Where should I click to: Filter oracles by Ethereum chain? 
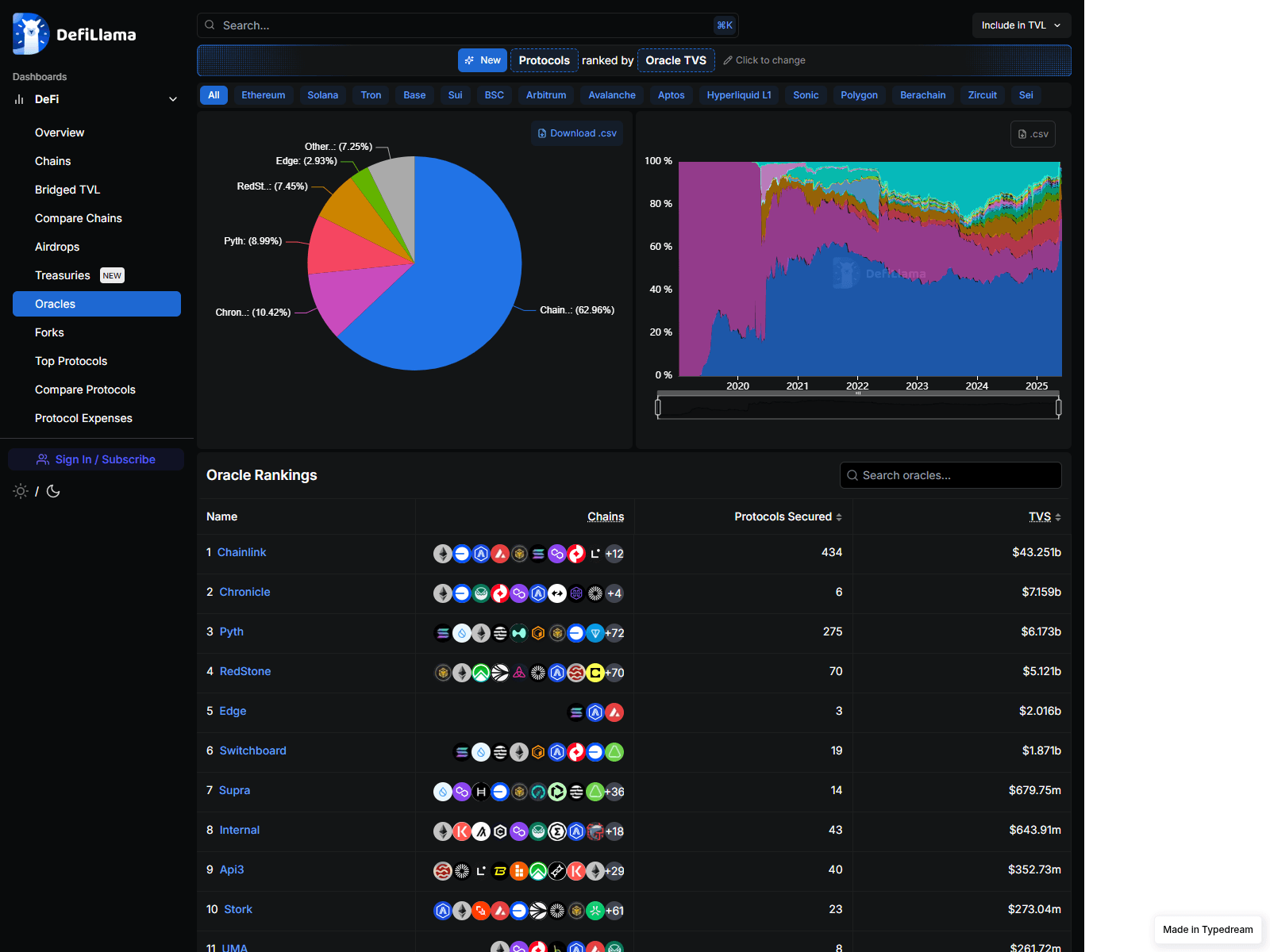(x=264, y=95)
